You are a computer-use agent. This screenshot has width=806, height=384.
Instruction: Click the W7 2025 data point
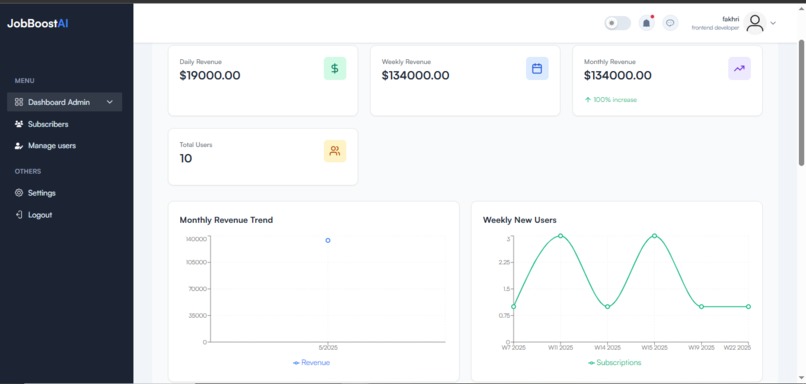(x=514, y=306)
